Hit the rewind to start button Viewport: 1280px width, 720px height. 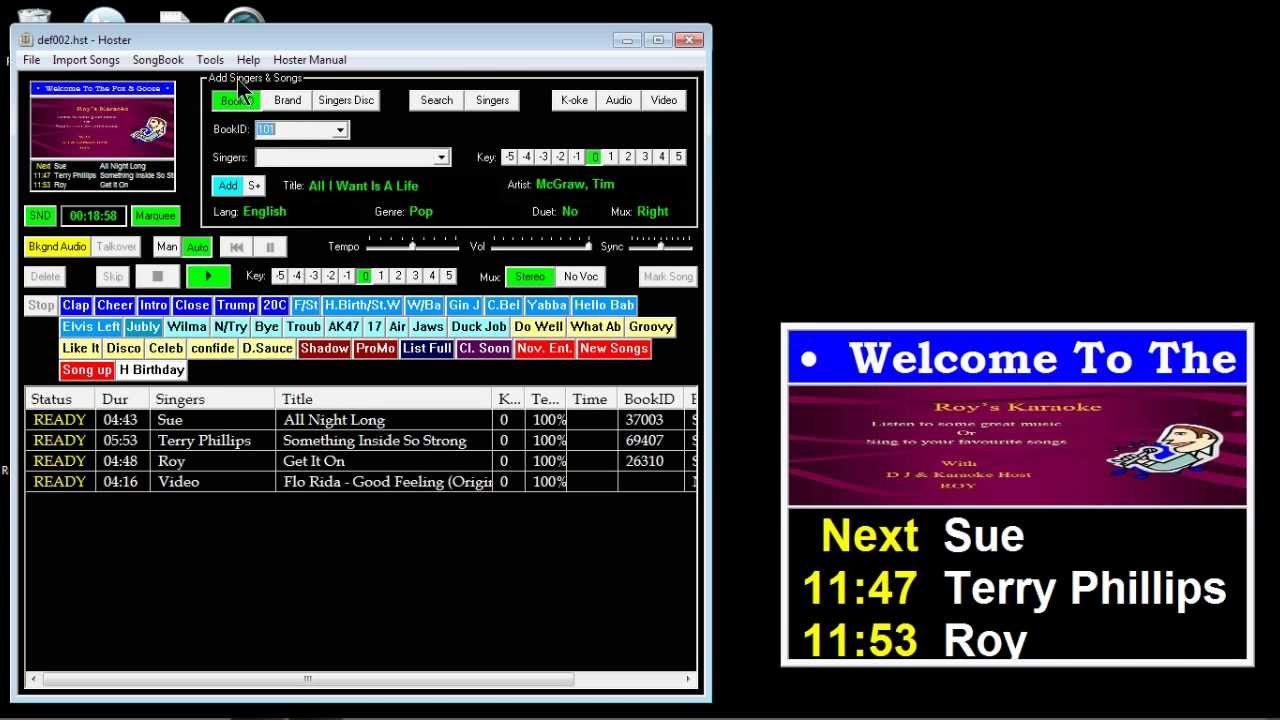(236, 247)
